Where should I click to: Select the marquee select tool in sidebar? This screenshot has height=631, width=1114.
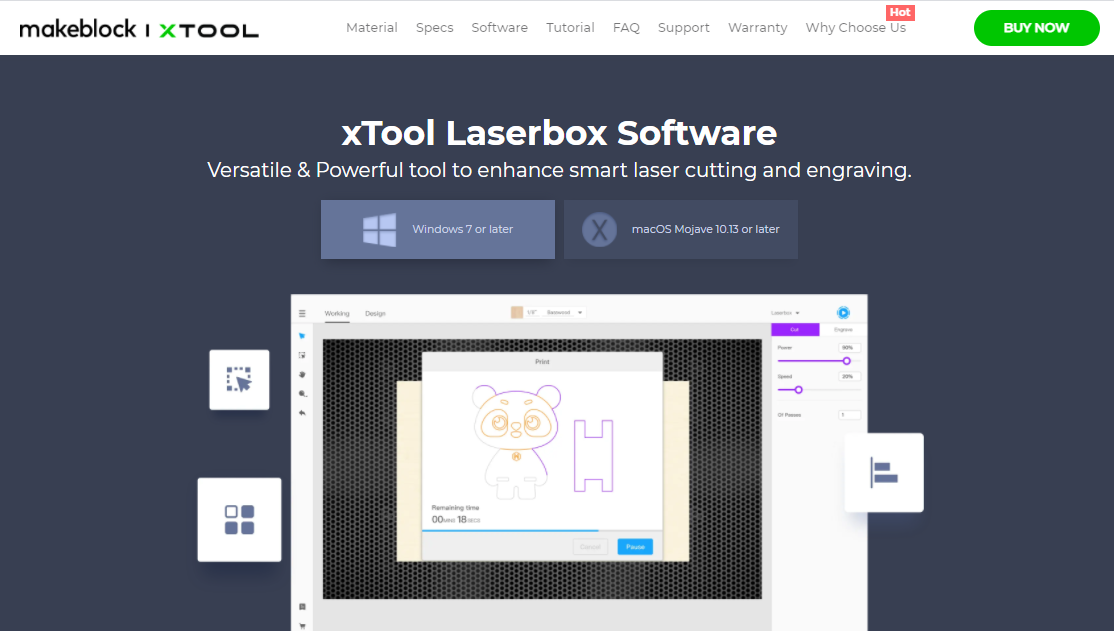pyautogui.click(x=302, y=355)
